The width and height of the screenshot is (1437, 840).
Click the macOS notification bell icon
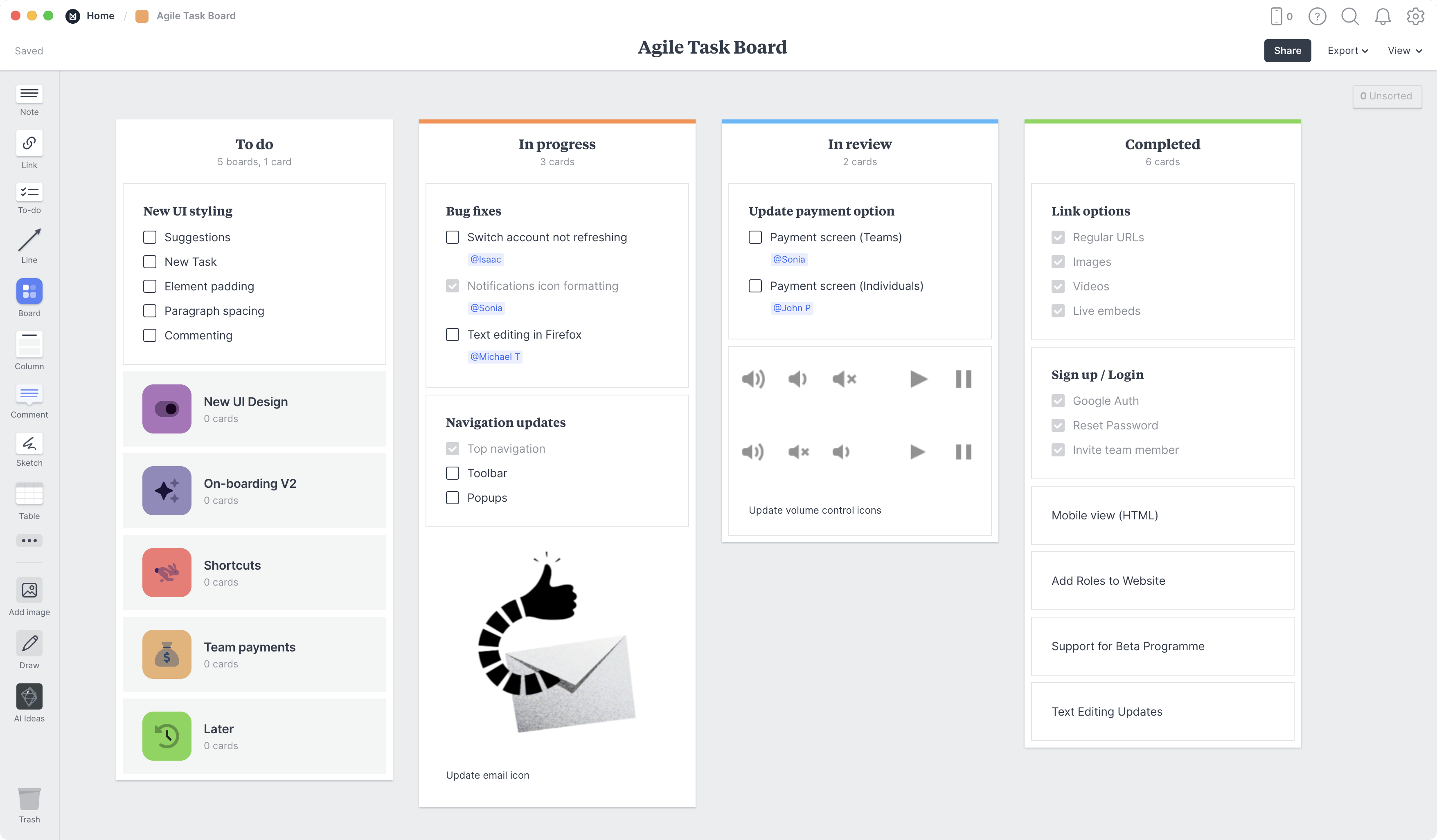[x=1383, y=15]
